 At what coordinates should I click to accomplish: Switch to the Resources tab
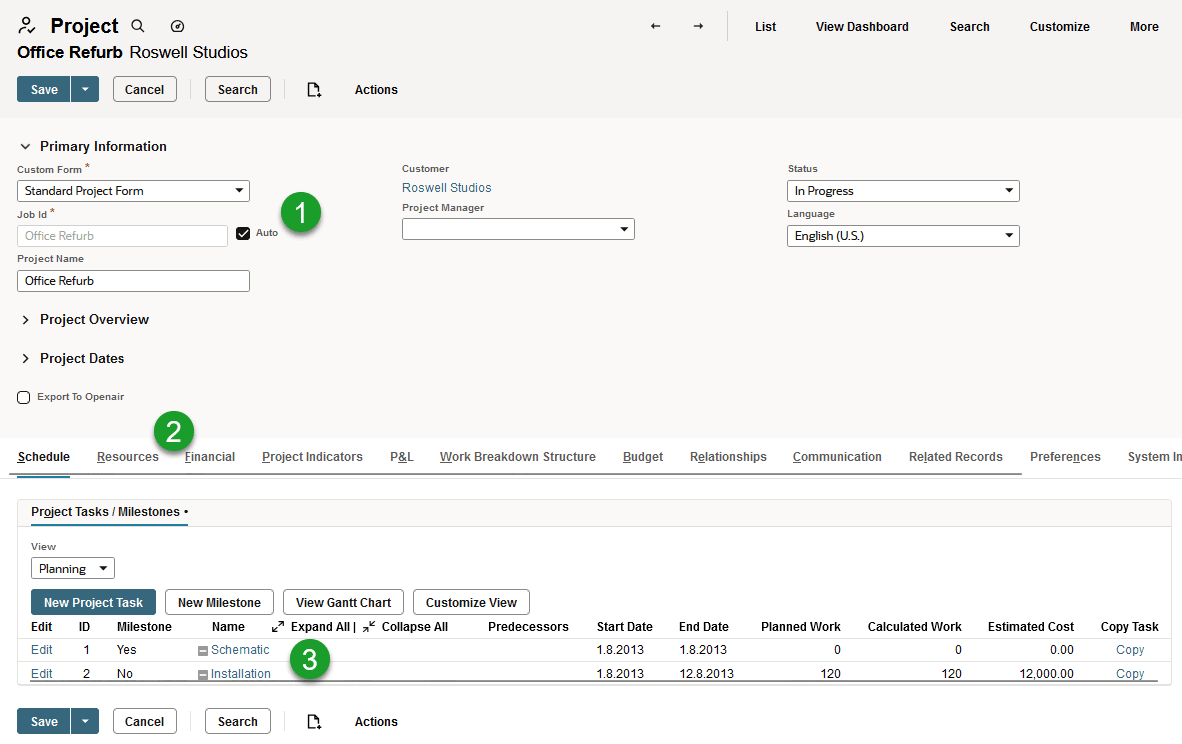(x=127, y=457)
